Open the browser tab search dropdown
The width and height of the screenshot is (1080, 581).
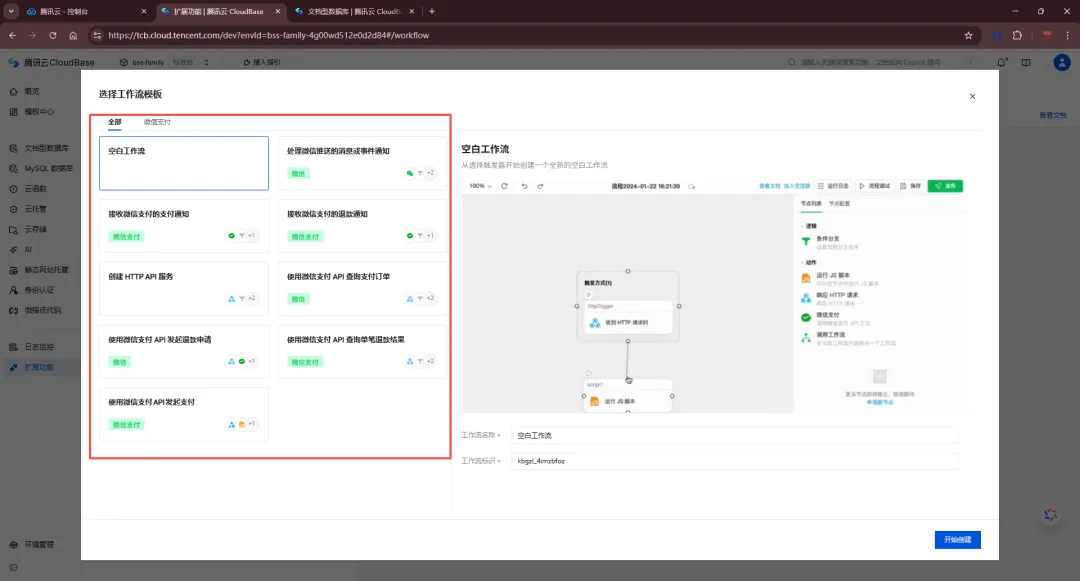pos(11,12)
